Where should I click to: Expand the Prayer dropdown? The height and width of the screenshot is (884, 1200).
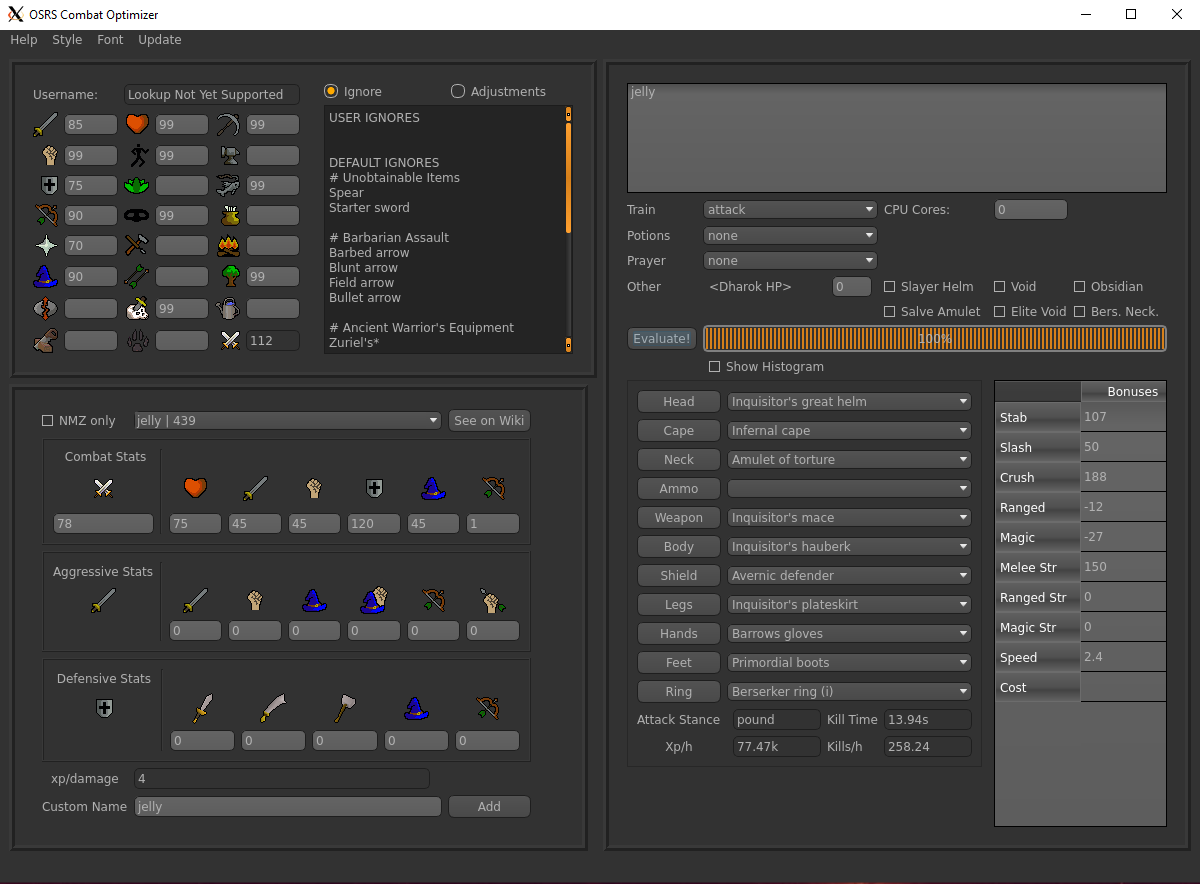pos(790,261)
